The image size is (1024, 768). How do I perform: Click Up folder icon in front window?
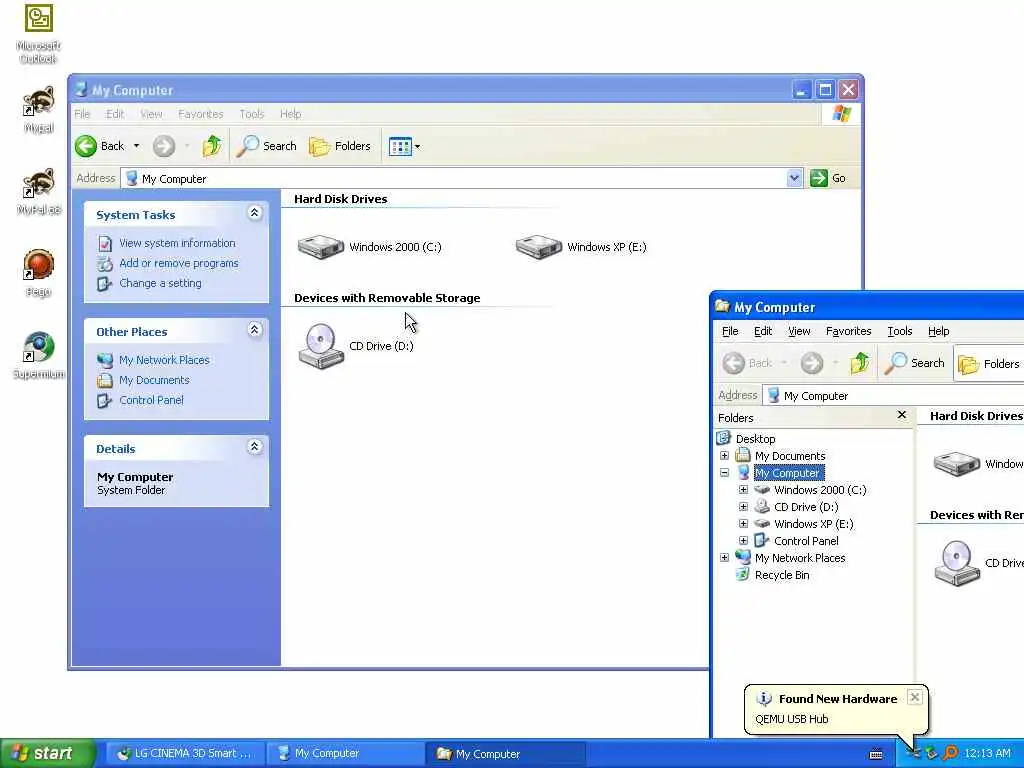859,363
